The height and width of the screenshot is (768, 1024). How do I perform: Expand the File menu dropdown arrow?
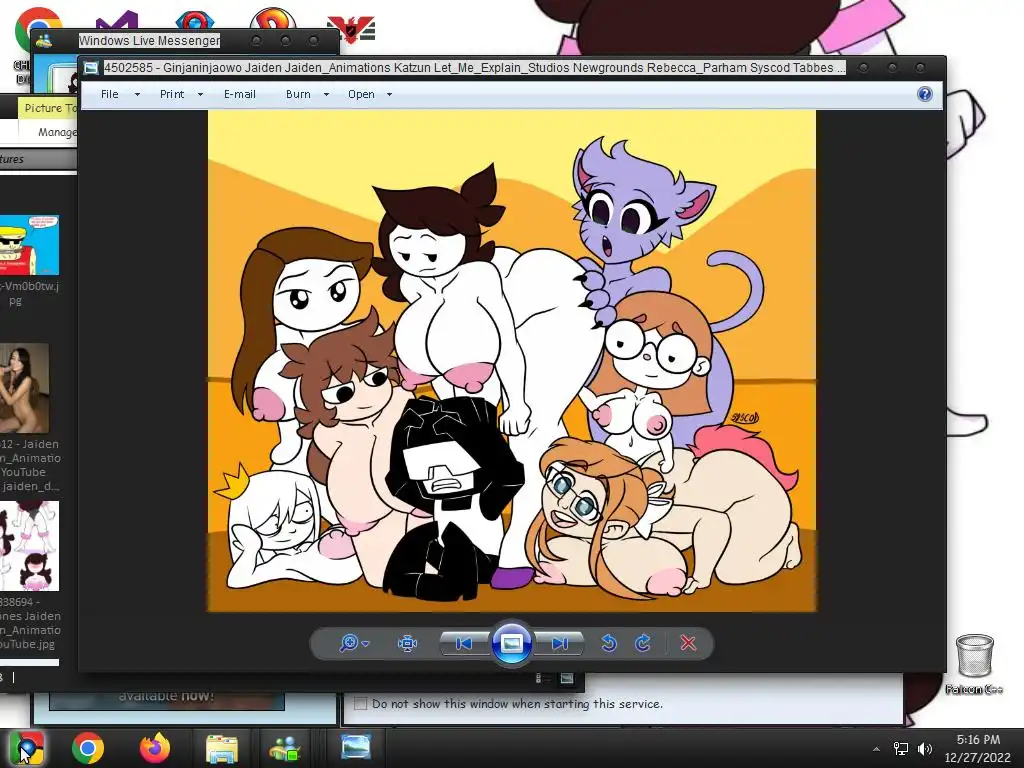point(137,95)
